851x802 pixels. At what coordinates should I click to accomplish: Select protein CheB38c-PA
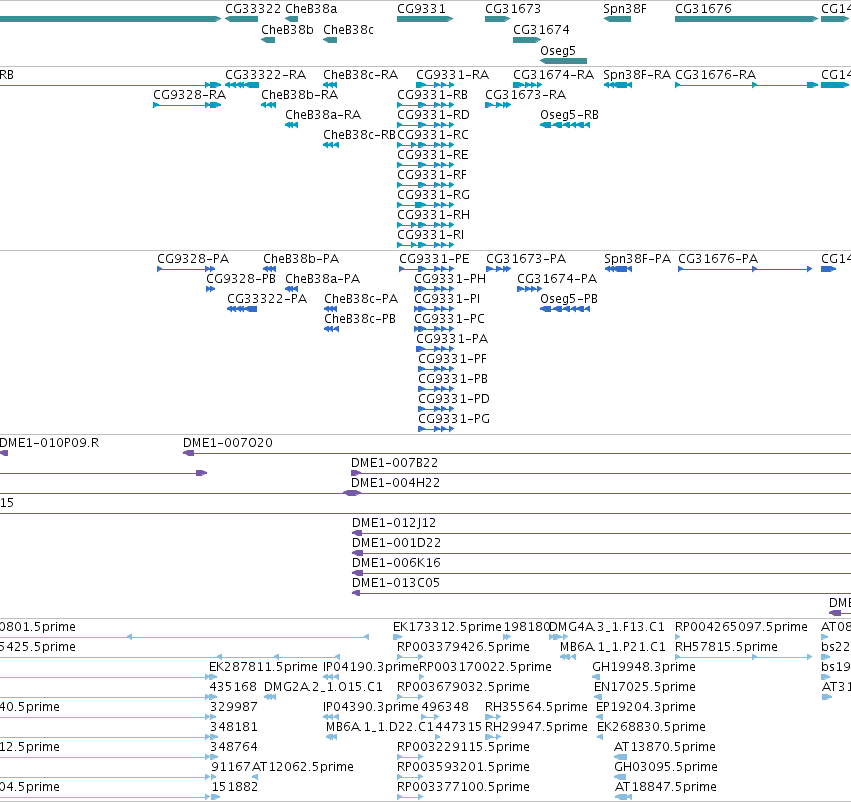click(x=361, y=300)
